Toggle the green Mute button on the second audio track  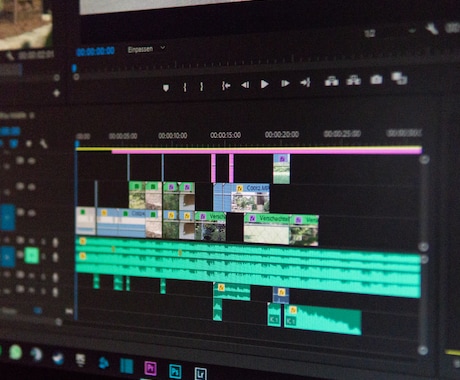pos(32,256)
